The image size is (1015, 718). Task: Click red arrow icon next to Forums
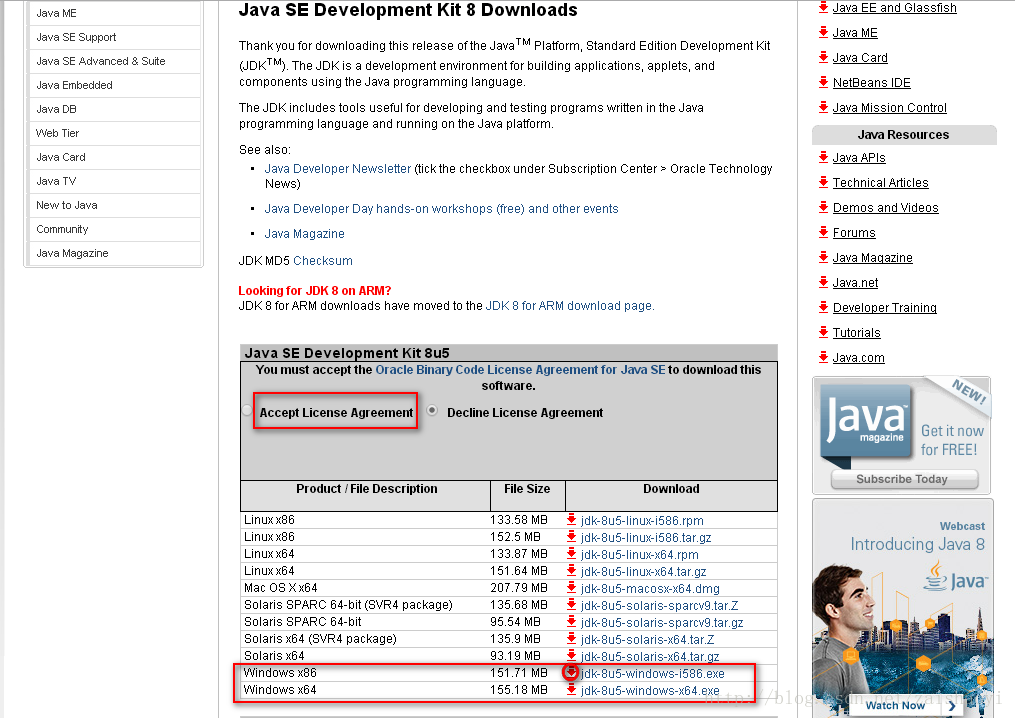[x=823, y=232]
